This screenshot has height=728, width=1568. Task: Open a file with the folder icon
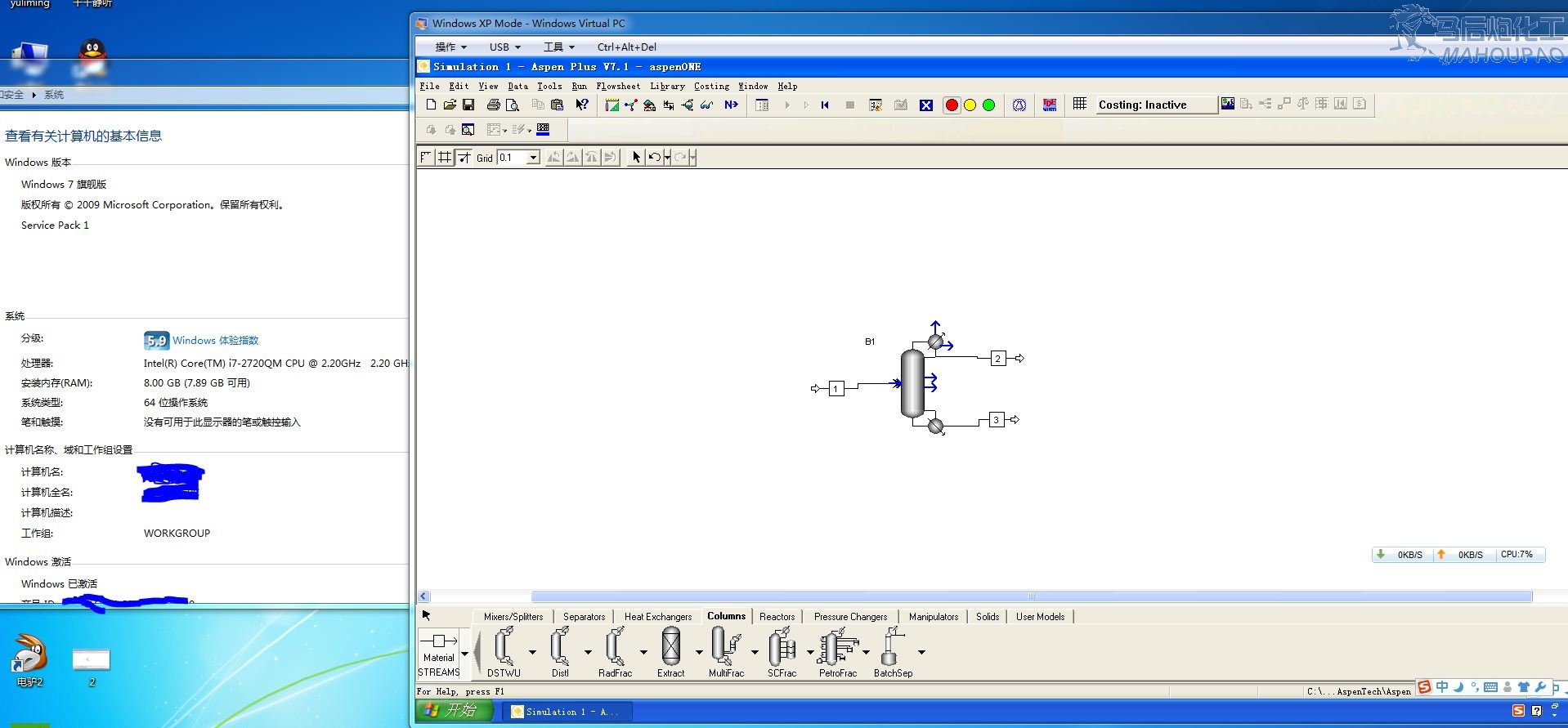tap(450, 105)
